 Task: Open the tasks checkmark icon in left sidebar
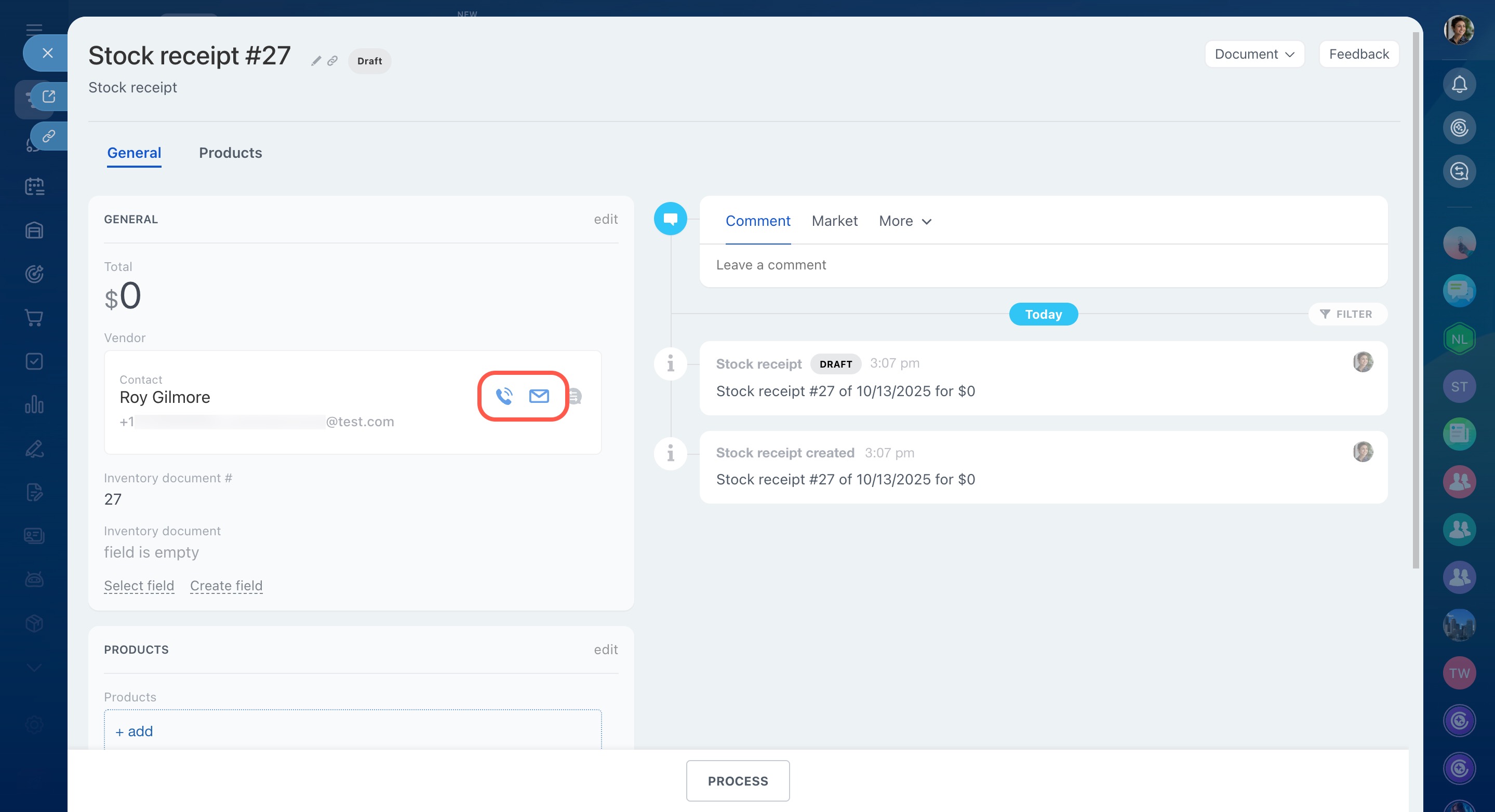[34, 361]
